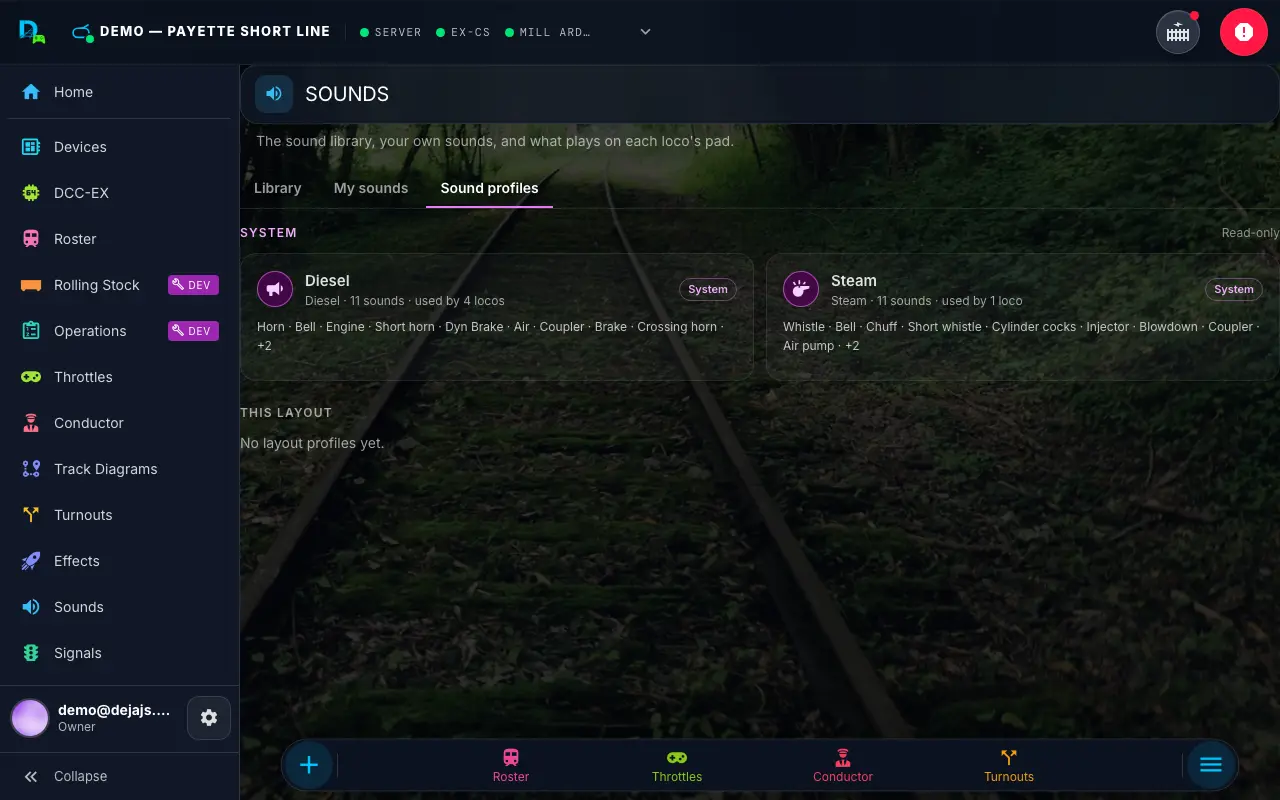Open Throttles from the left sidebar icon
This screenshot has height=800, width=1280.
click(31, 377)
